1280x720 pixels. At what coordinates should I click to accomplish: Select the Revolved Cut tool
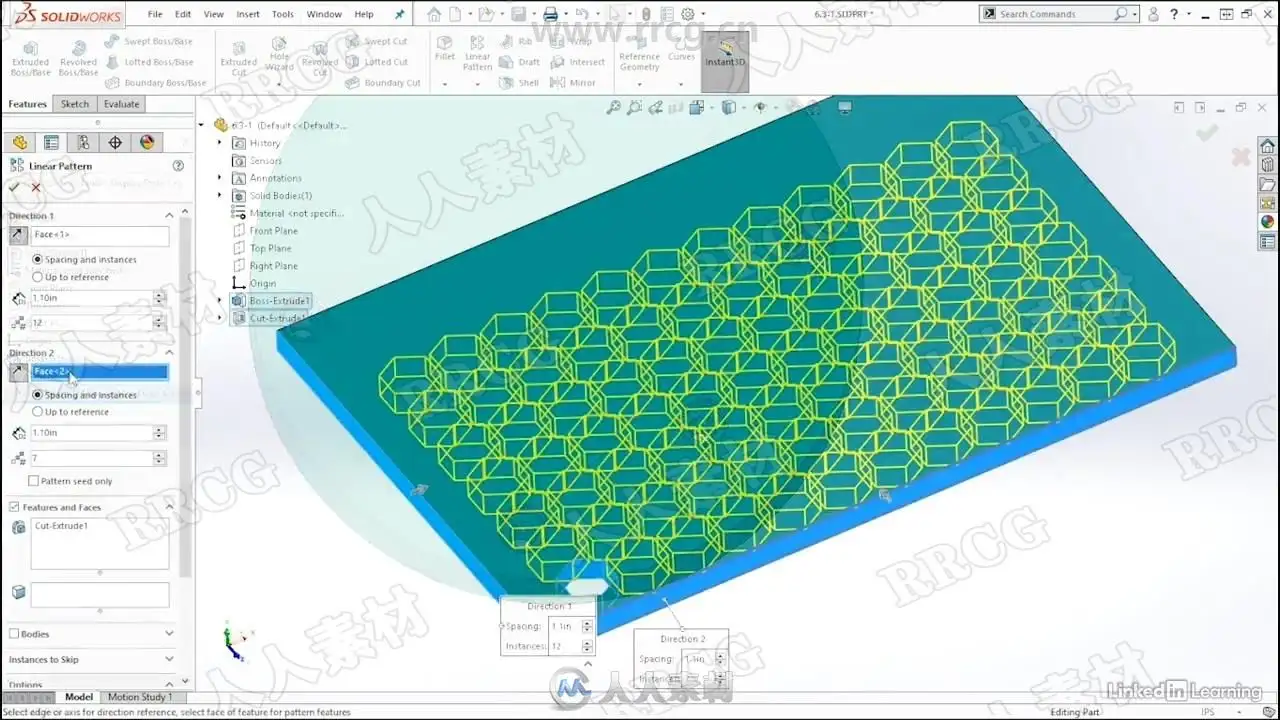320,58
